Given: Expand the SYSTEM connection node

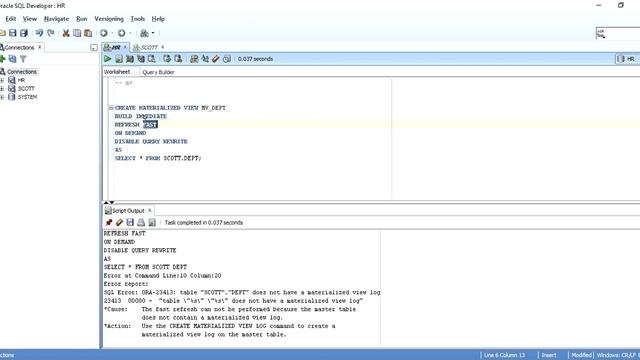Looking at the screenshot, I should [2, 97].
